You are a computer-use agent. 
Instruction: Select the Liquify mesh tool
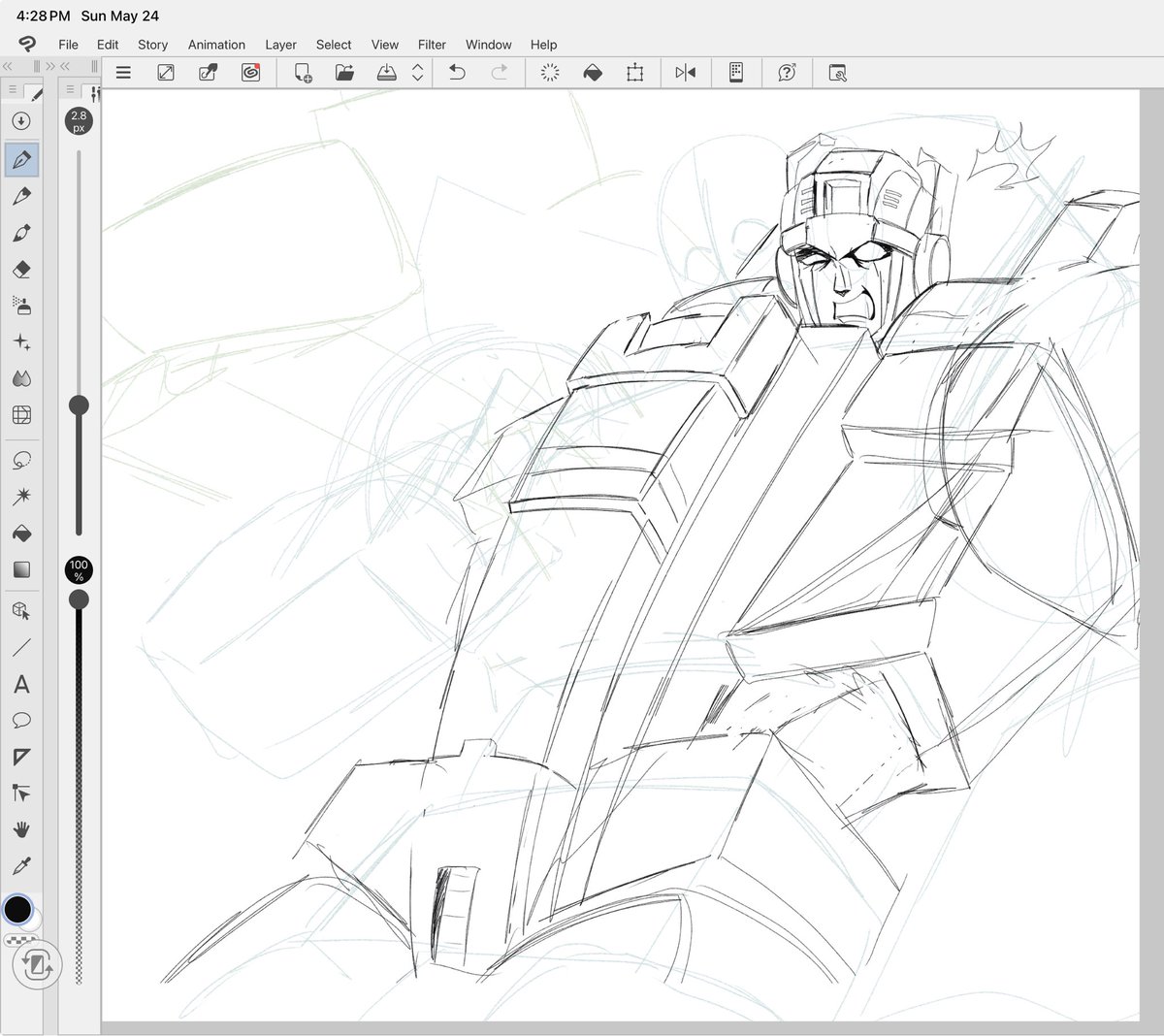click(x=21, y=415)
